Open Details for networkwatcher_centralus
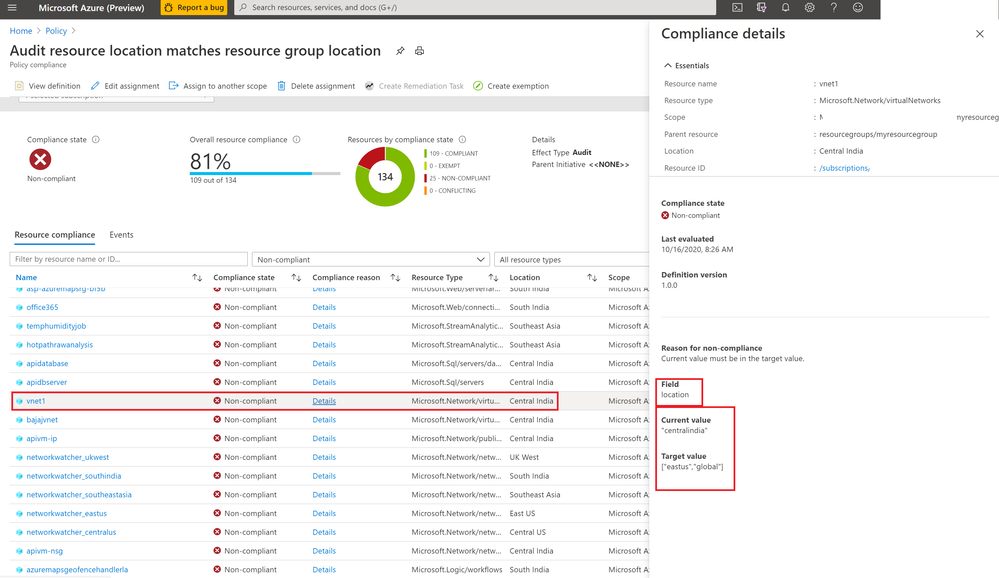Viewport: 999px width, 578px height. tap(324, 532)
